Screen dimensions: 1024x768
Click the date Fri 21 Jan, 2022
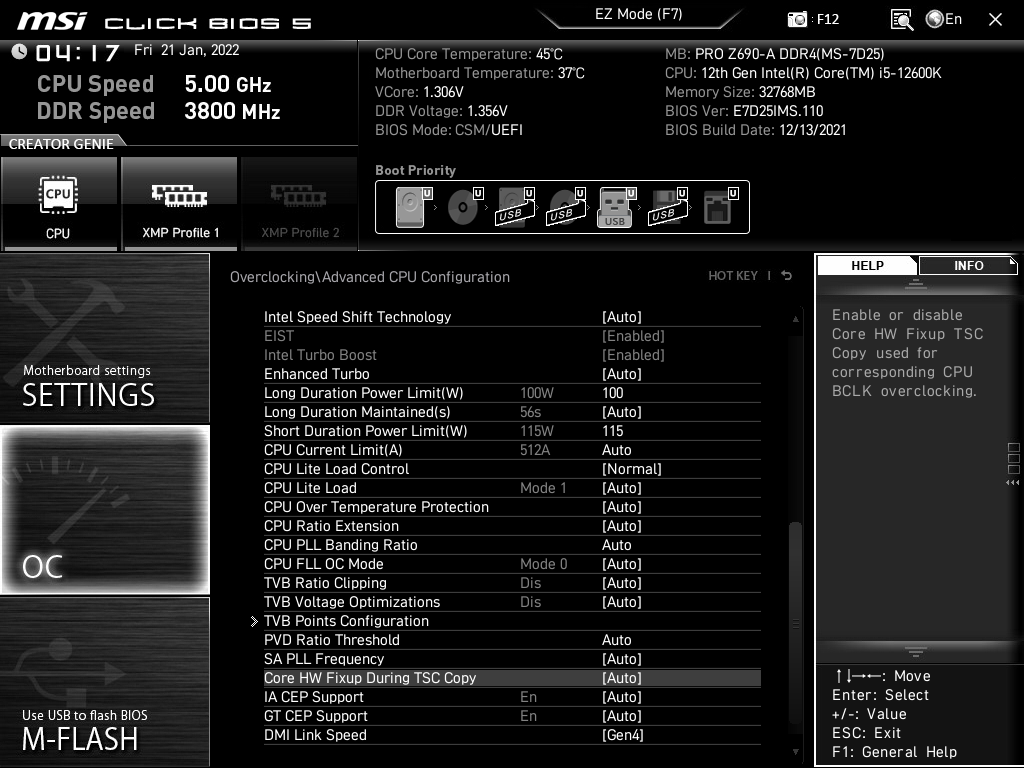(x=187, y=50)
